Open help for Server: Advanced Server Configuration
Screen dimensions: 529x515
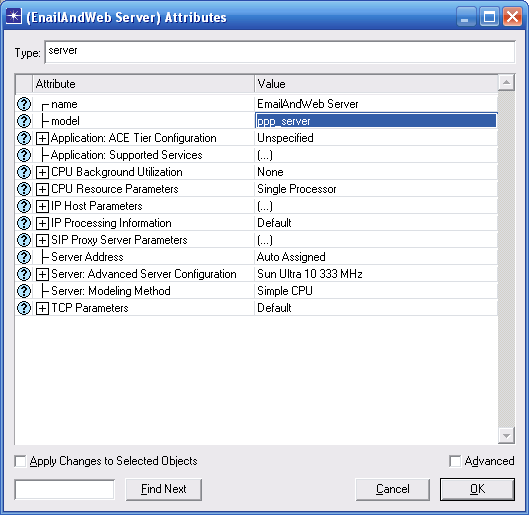[24, 274]
